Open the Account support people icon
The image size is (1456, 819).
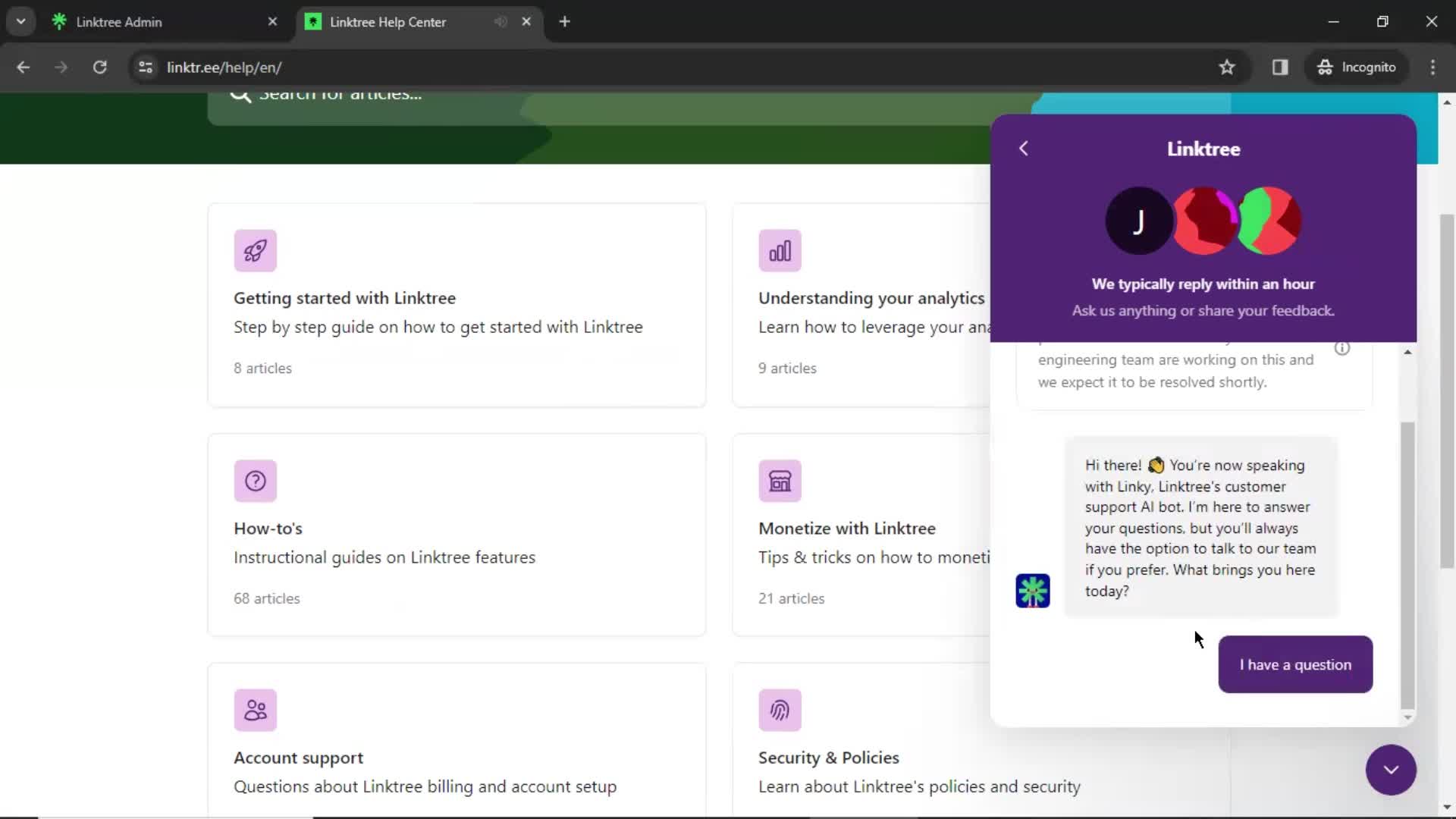[x=255, y=710]
